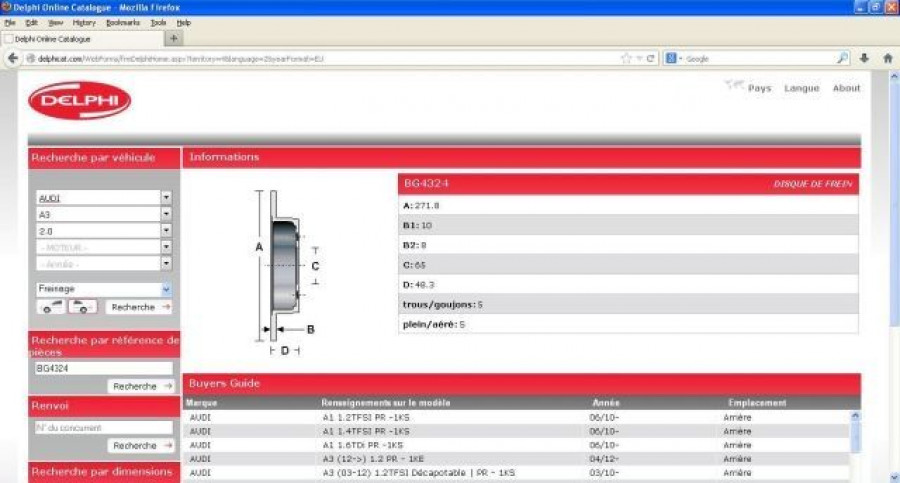Click the page vertical scrollbar
This screenshot has height=483, width=900.
894,276
